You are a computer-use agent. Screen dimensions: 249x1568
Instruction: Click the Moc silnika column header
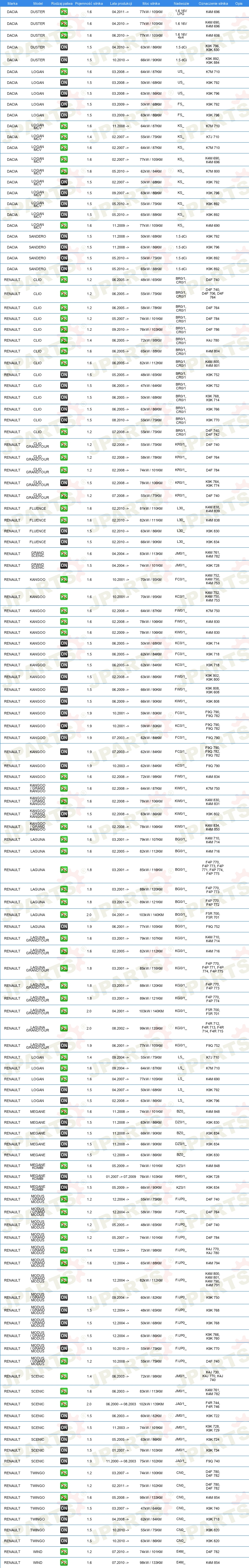click(x=151, y=3)
